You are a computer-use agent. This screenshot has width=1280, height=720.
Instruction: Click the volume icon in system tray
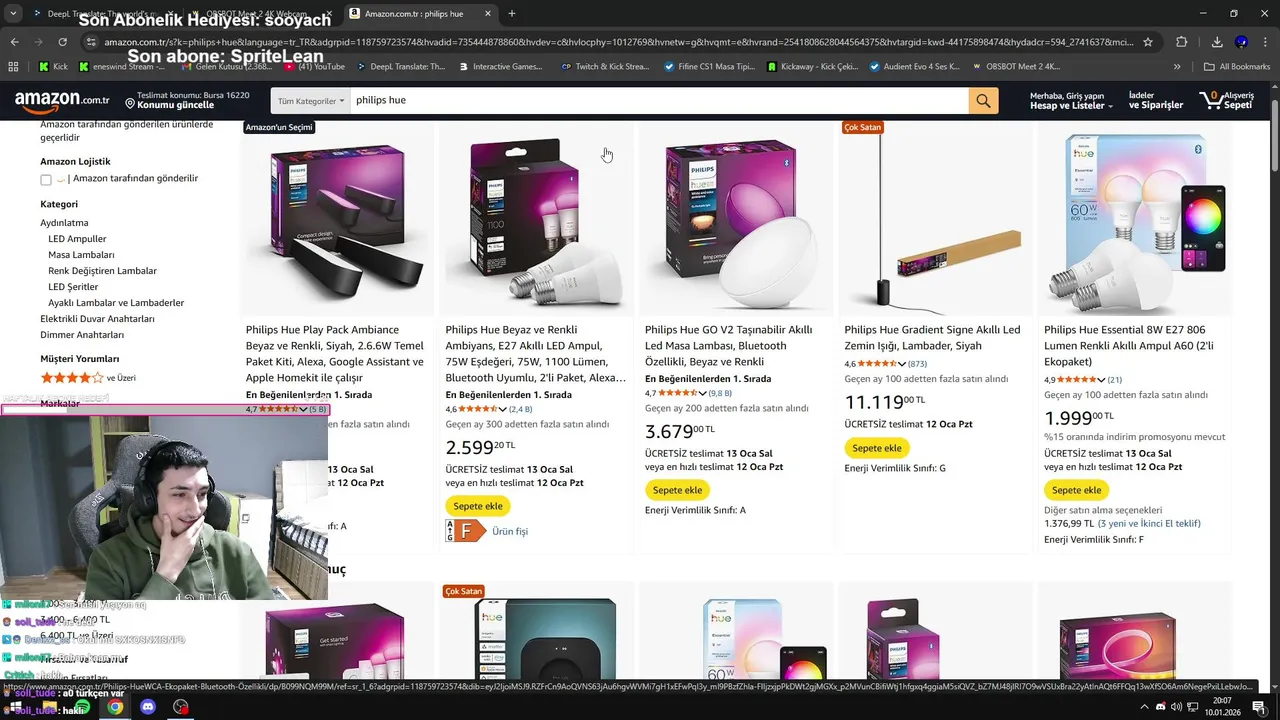point(1178,707)
